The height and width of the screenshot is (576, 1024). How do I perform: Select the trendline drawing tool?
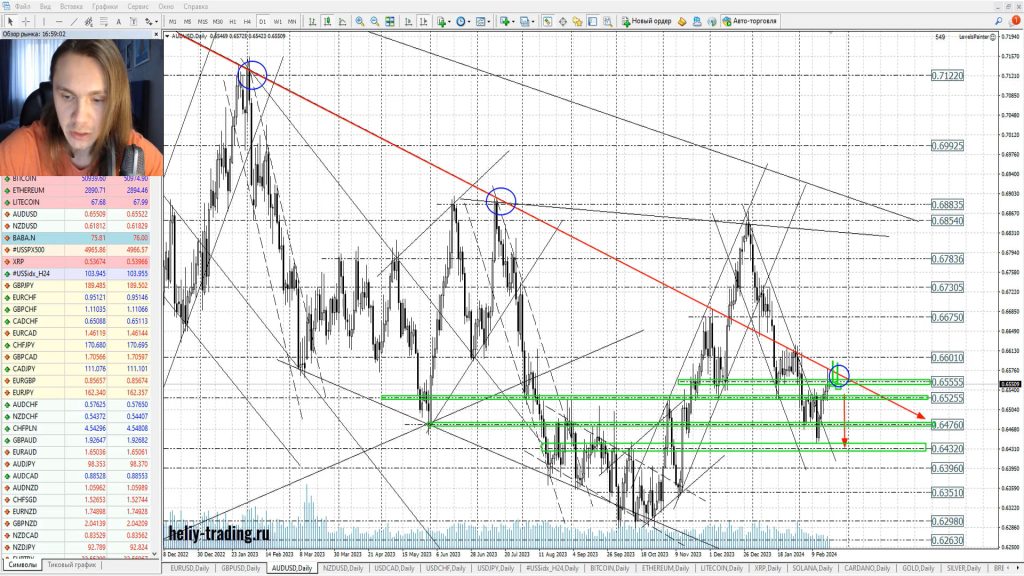tap(73, 21)
